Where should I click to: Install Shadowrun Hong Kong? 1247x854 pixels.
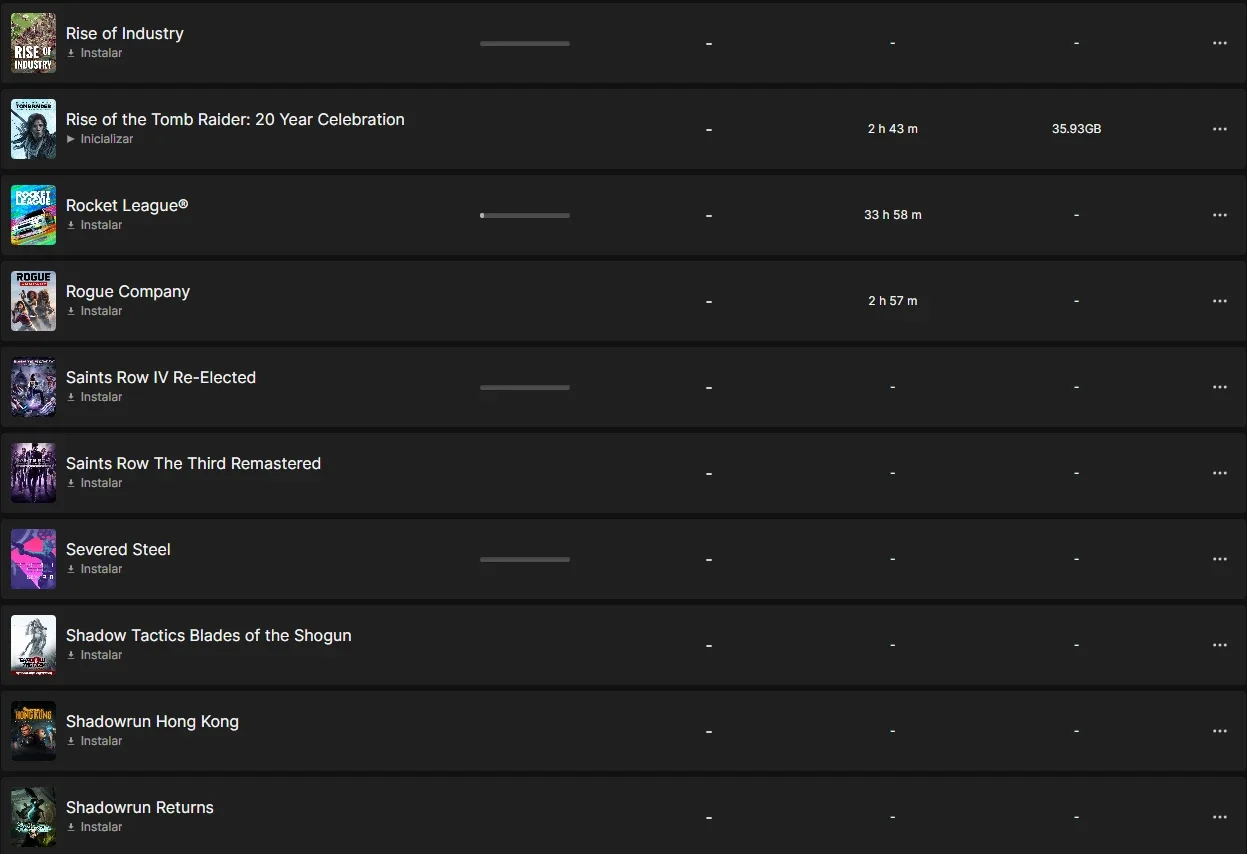[x=95, y=741]
